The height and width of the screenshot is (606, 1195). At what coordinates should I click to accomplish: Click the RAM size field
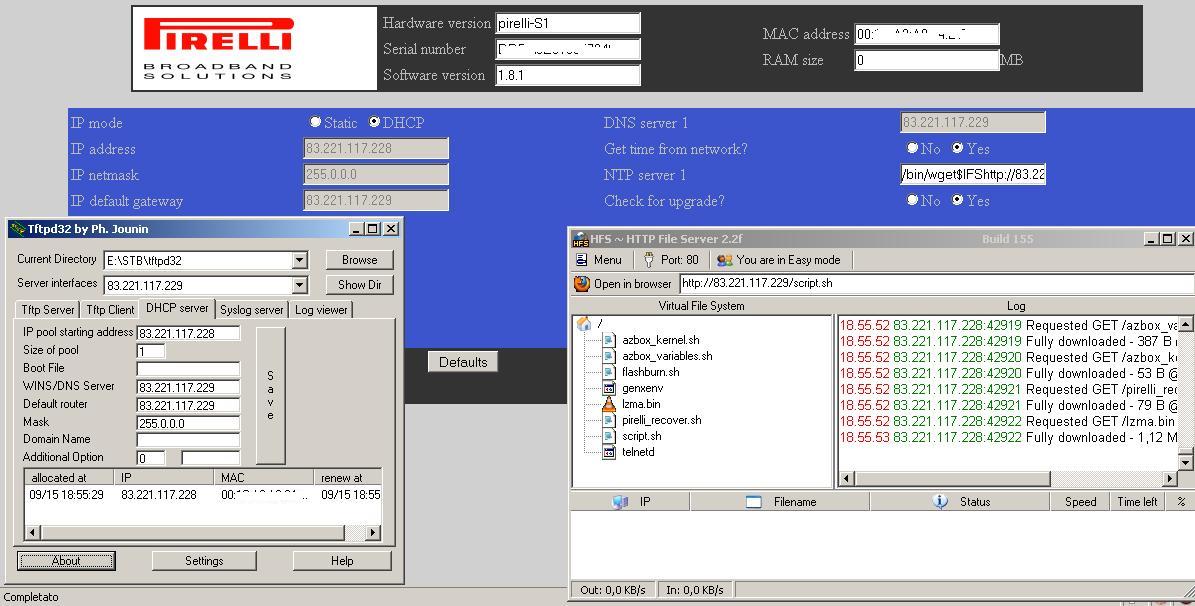(x=927, y=59)
